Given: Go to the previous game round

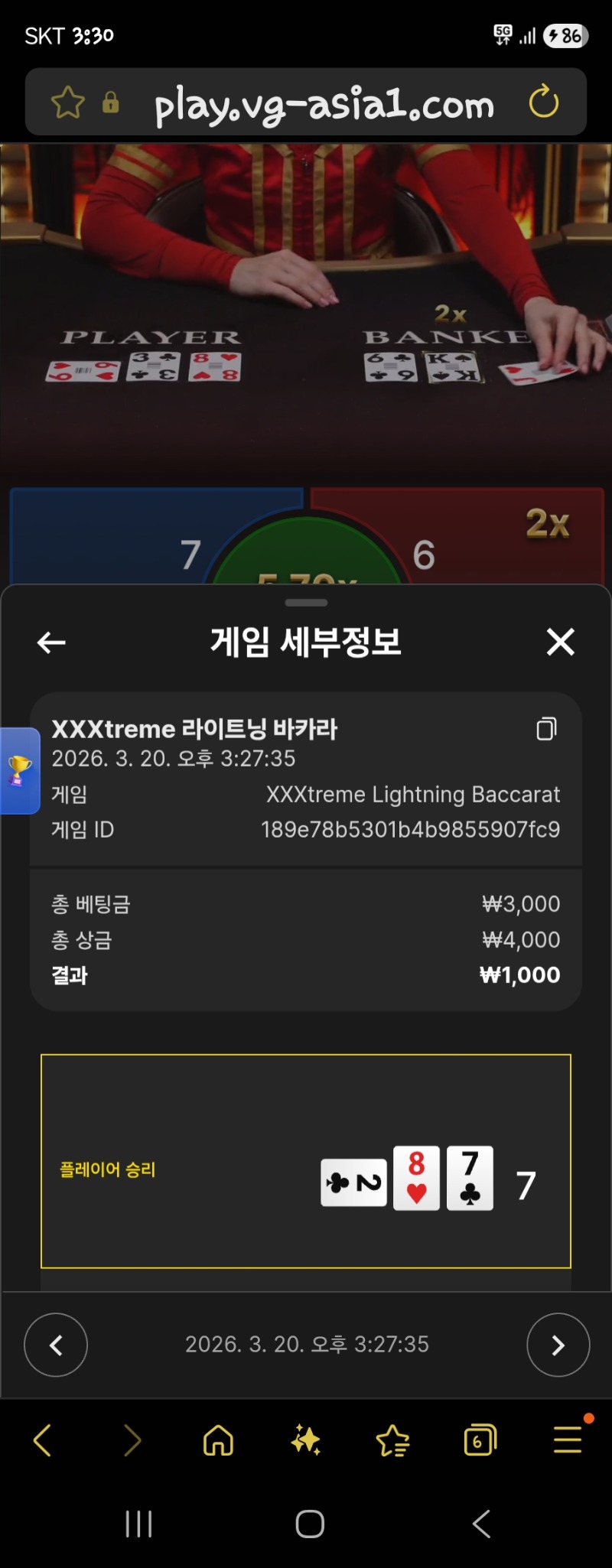Looking at the screenshot, I should [56, 1345].
